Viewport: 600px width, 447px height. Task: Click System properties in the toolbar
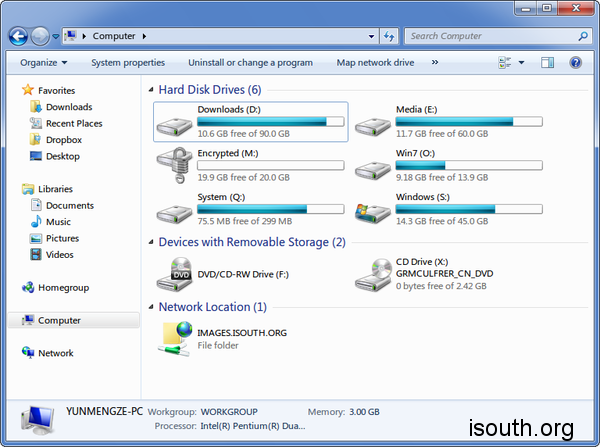point(128,62)
